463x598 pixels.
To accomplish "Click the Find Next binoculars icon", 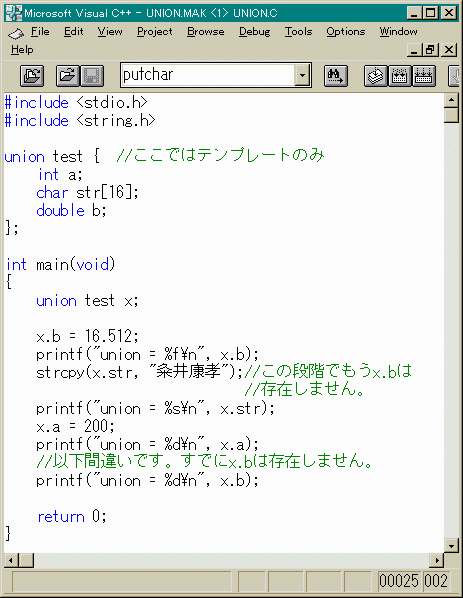I will (x=336, y=76).
